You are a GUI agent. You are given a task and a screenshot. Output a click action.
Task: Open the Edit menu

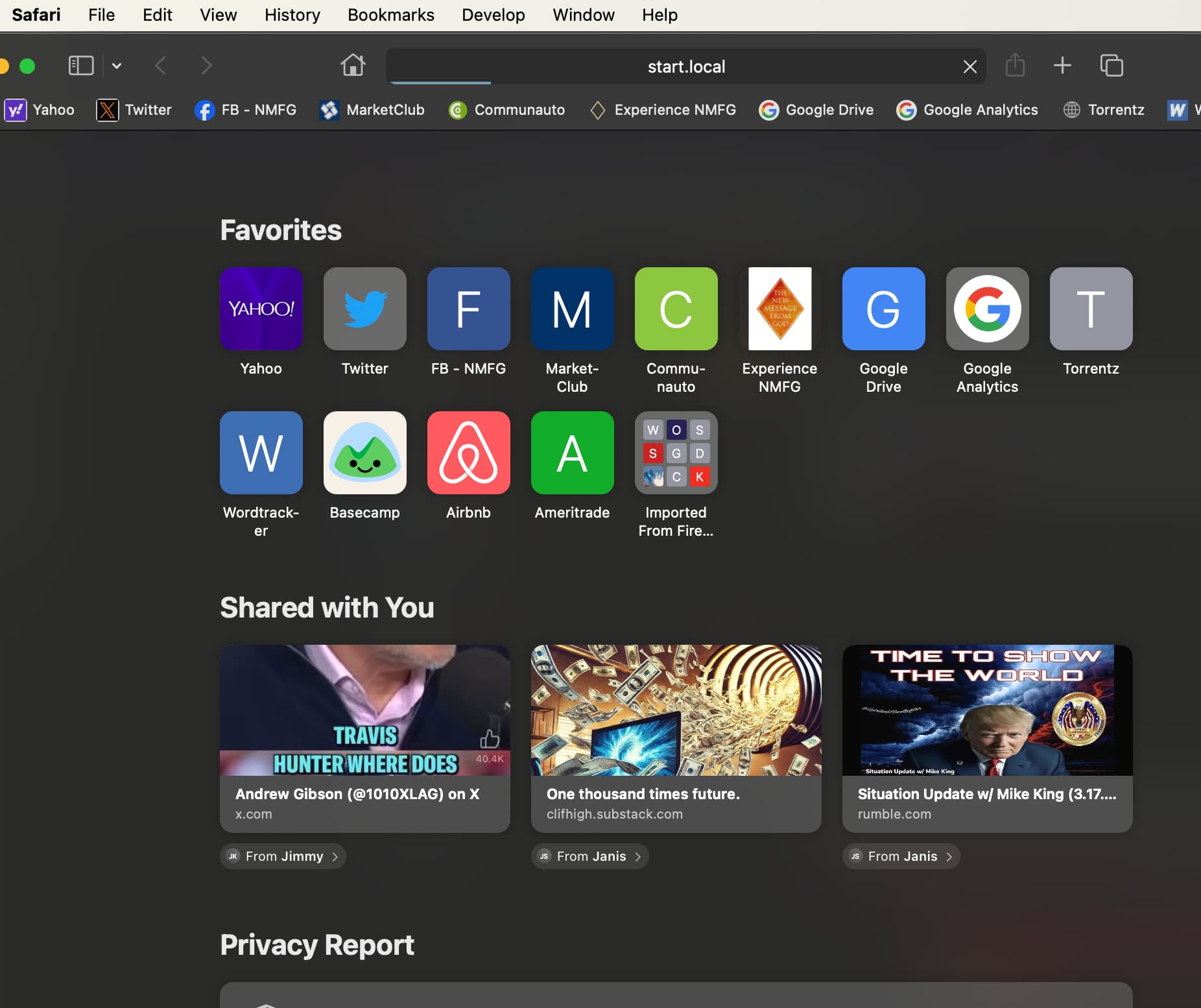click(158, 15)
